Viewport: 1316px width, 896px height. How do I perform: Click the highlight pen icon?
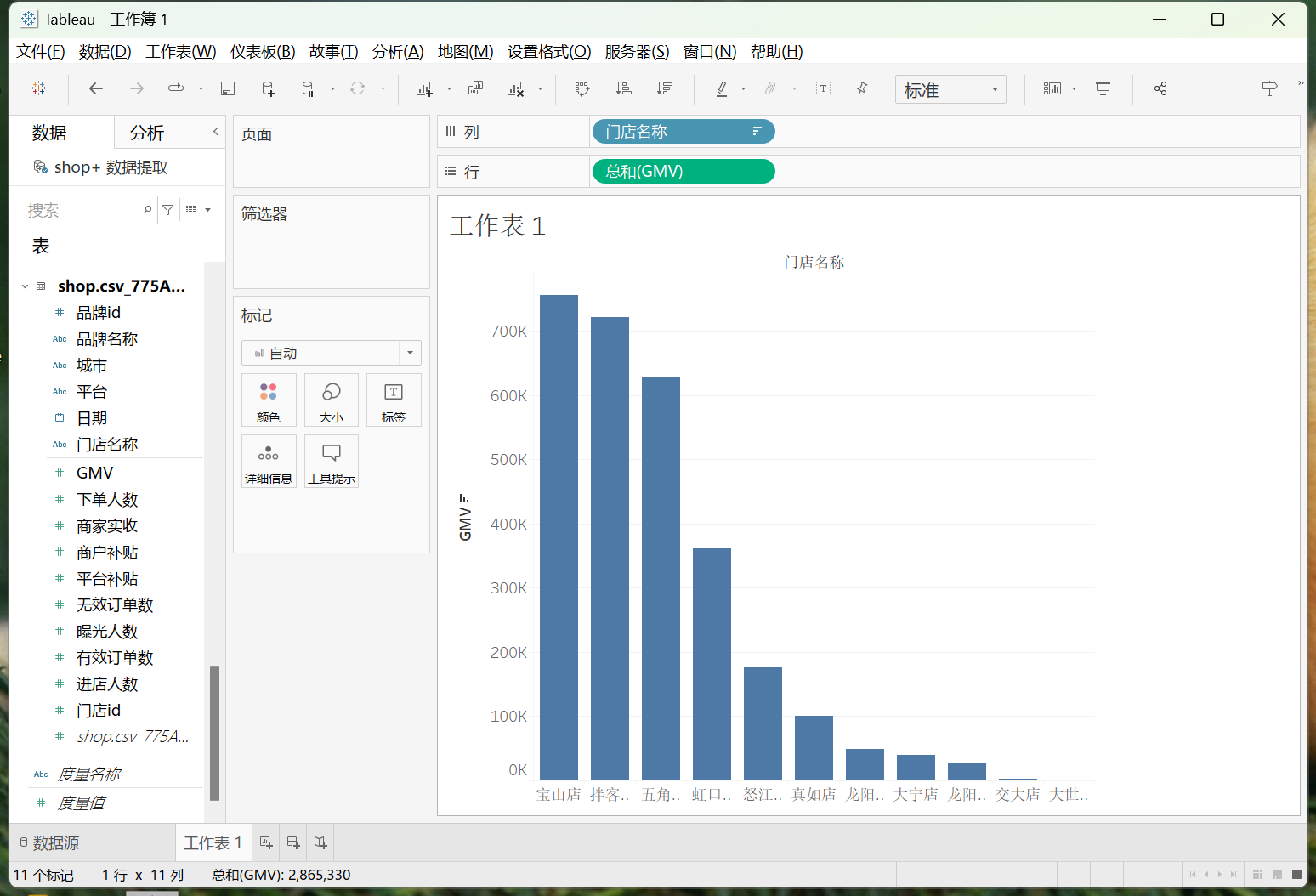pyautogui.click(x=722, y=88)
